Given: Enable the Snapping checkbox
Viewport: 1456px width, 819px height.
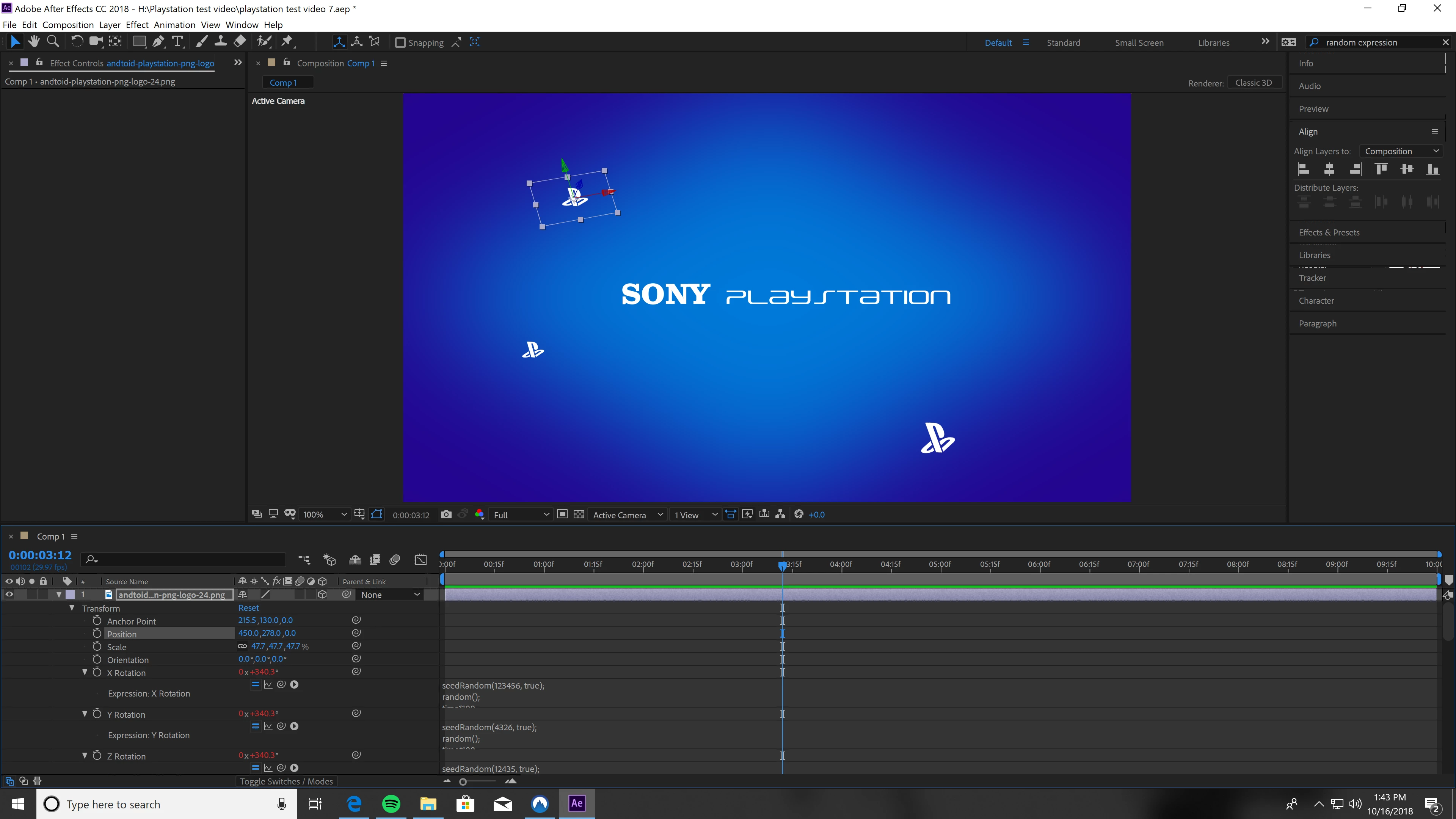Looking at the screenshot, I should coord(400,42).
